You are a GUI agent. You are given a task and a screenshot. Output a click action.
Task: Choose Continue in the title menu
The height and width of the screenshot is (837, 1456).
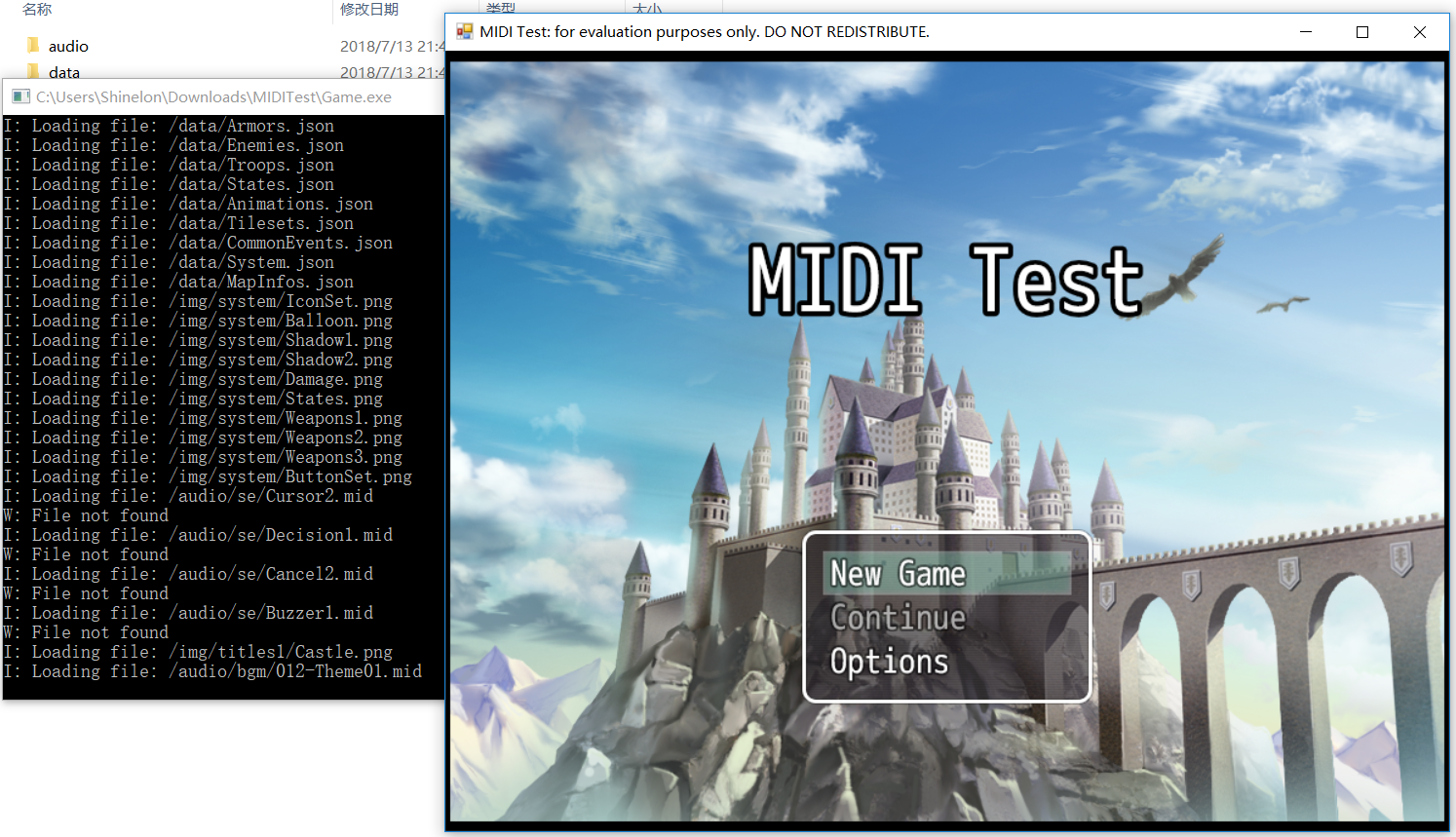898,618
